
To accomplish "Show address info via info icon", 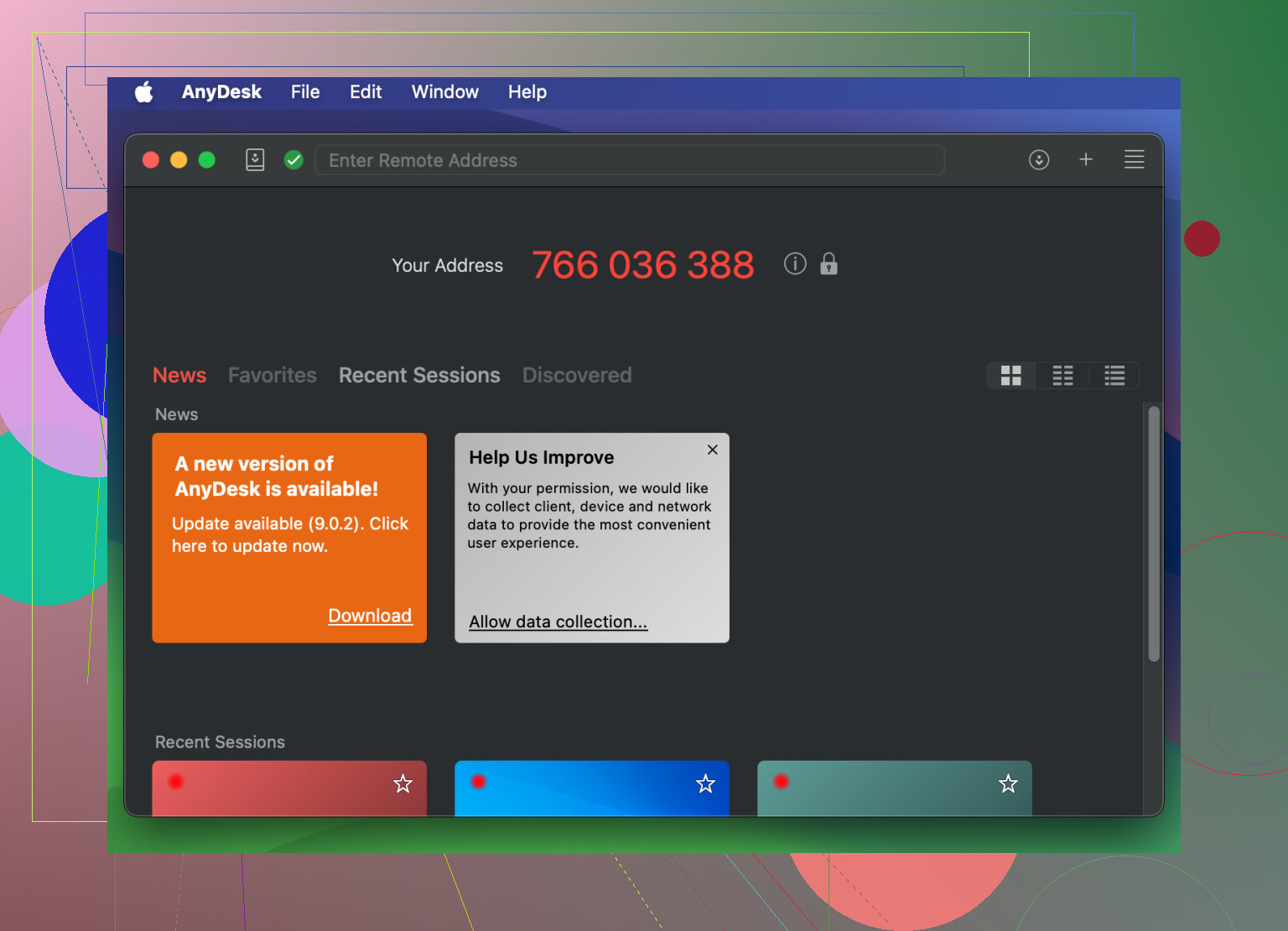I will [795, 264].
